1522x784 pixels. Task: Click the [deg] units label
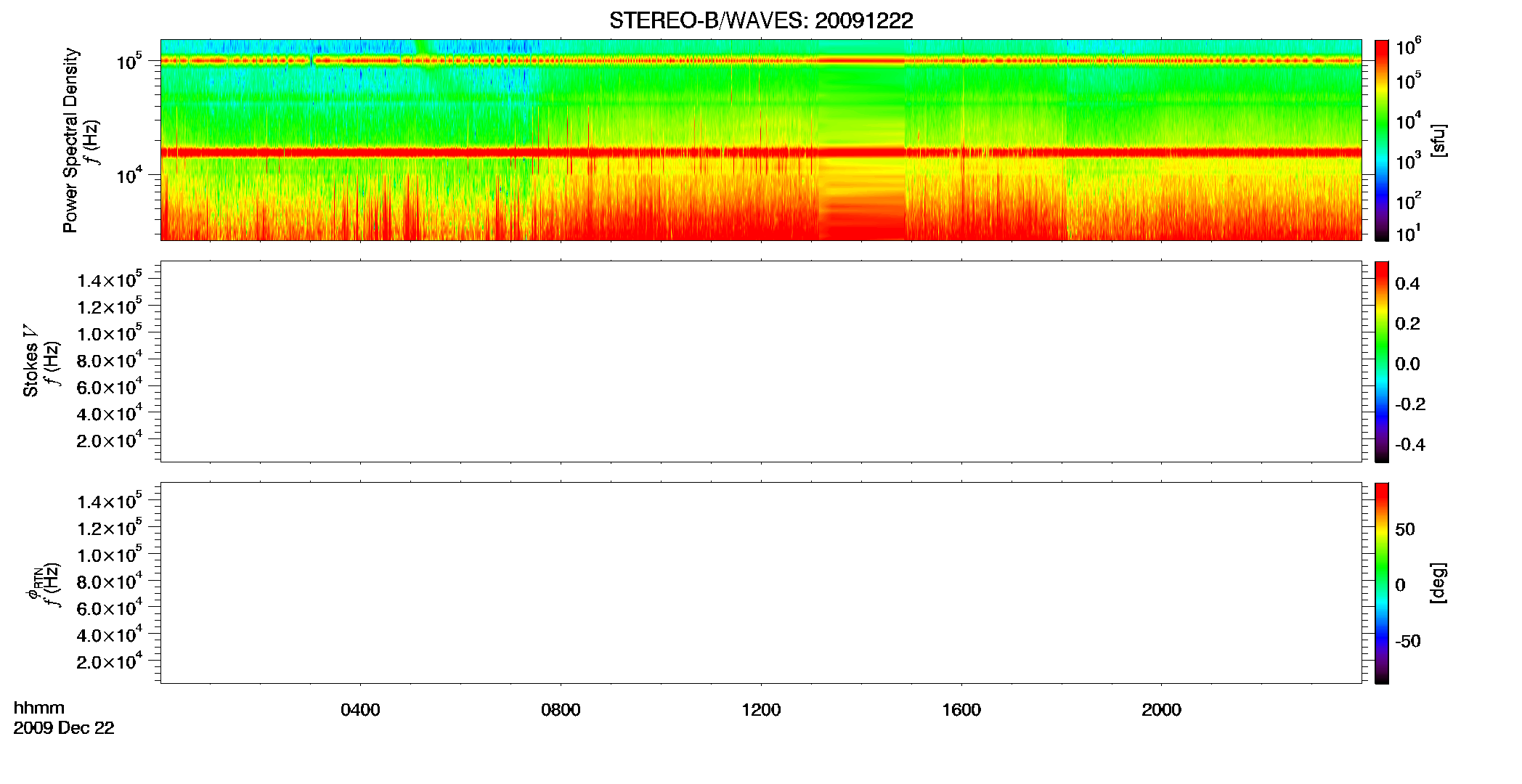[x=1438, y=583]
